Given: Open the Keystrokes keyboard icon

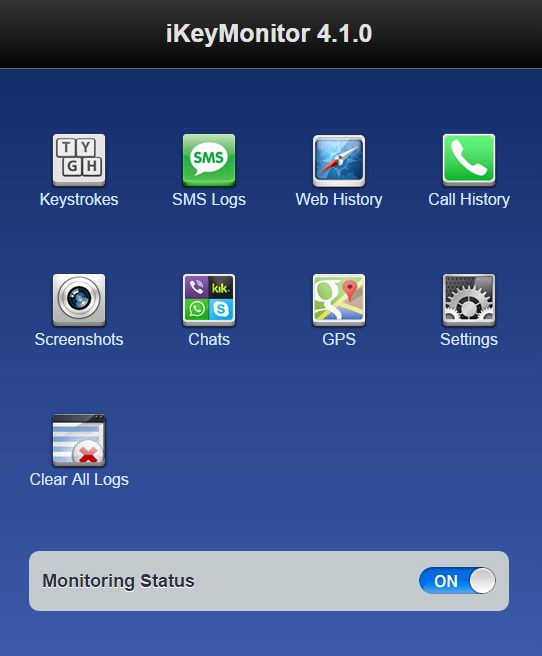Looking at the screenshot, I should [79, 160].
